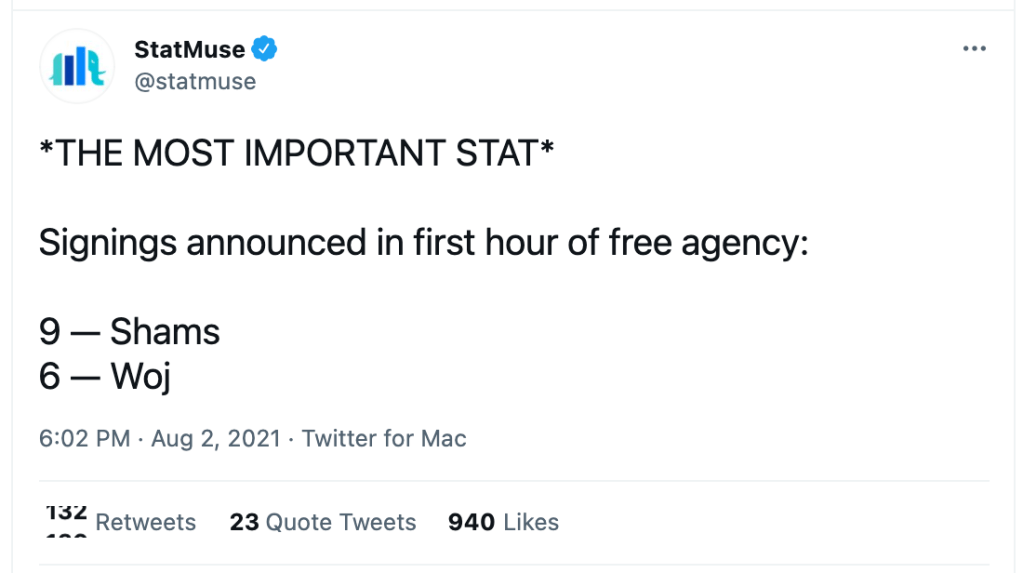This screenshot has height=573, width=1023.
Task: Visit the @statmuse handle profile
Action: (195, 81)
